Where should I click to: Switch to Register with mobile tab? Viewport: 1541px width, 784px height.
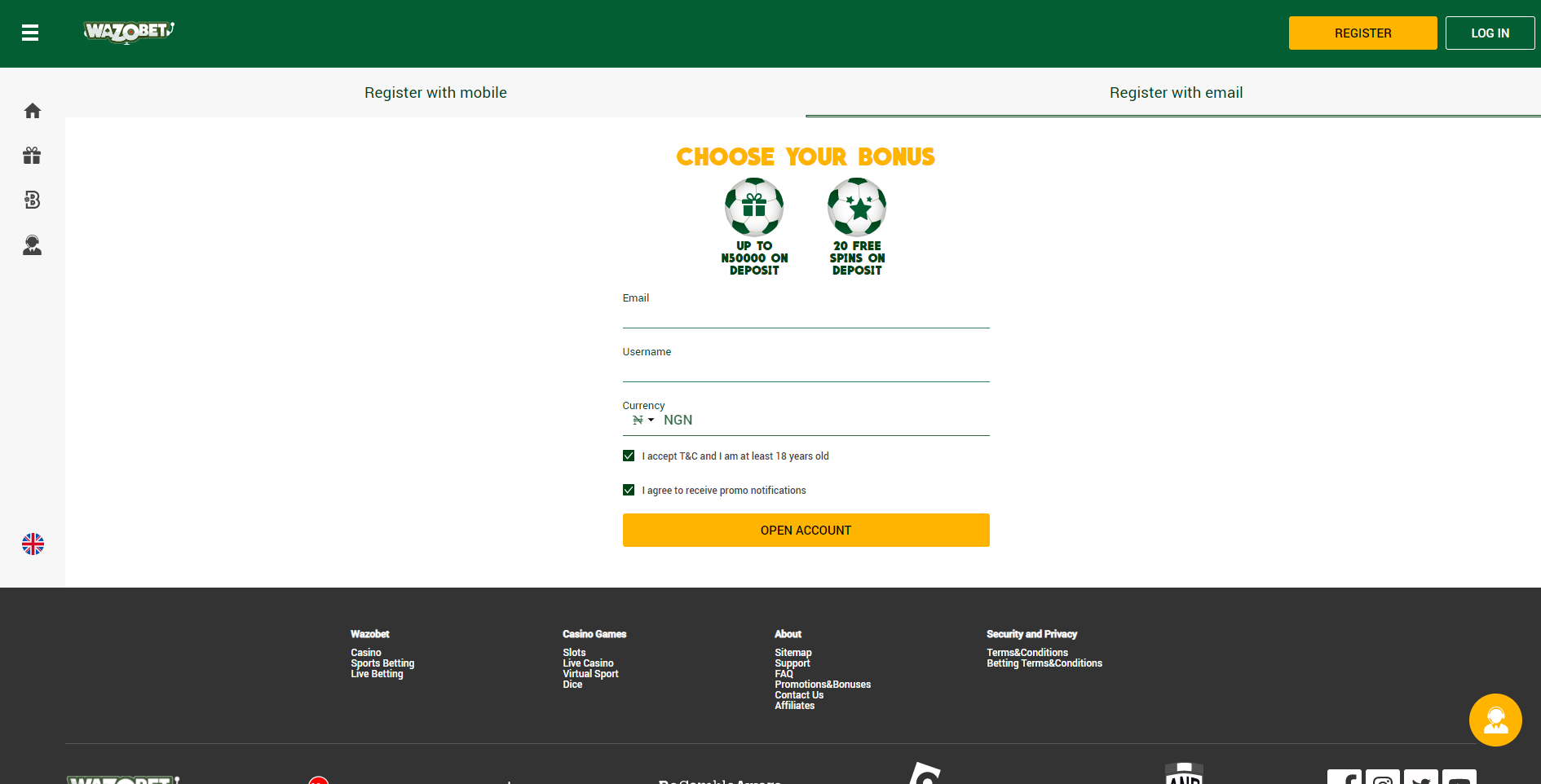click(435, 93)
